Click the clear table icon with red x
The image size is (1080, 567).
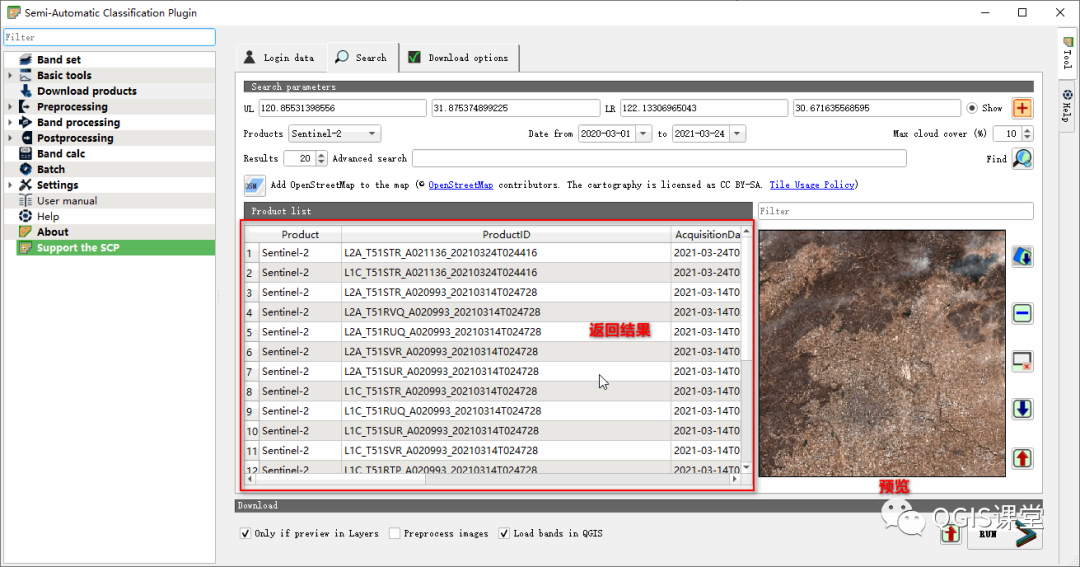click(1022, 361)
